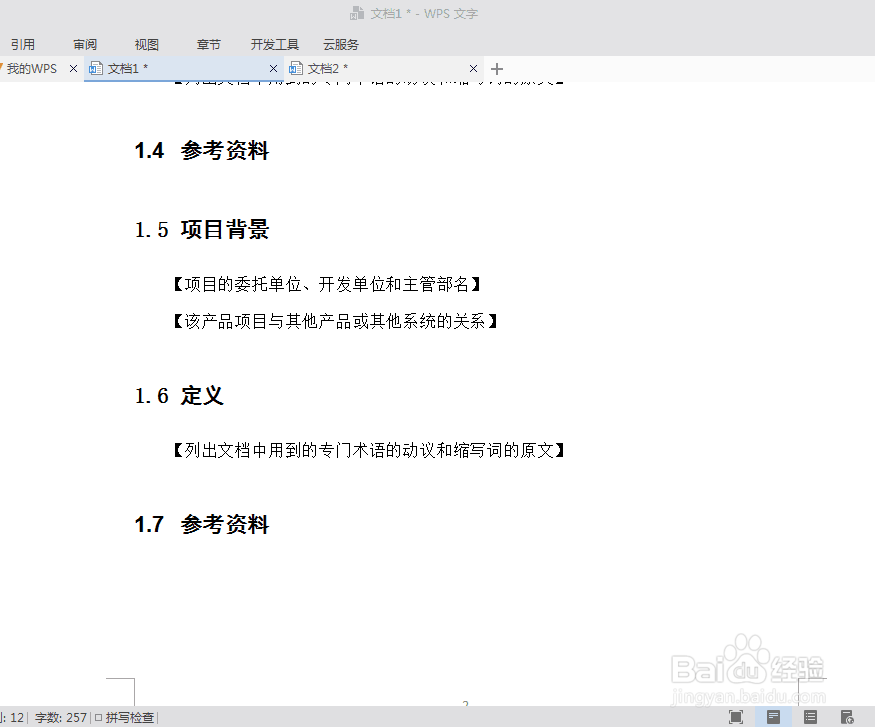Viewport: 875px width, 727px height.
Task: Open the 开发工具 ribbon menu
Action: 274,44
